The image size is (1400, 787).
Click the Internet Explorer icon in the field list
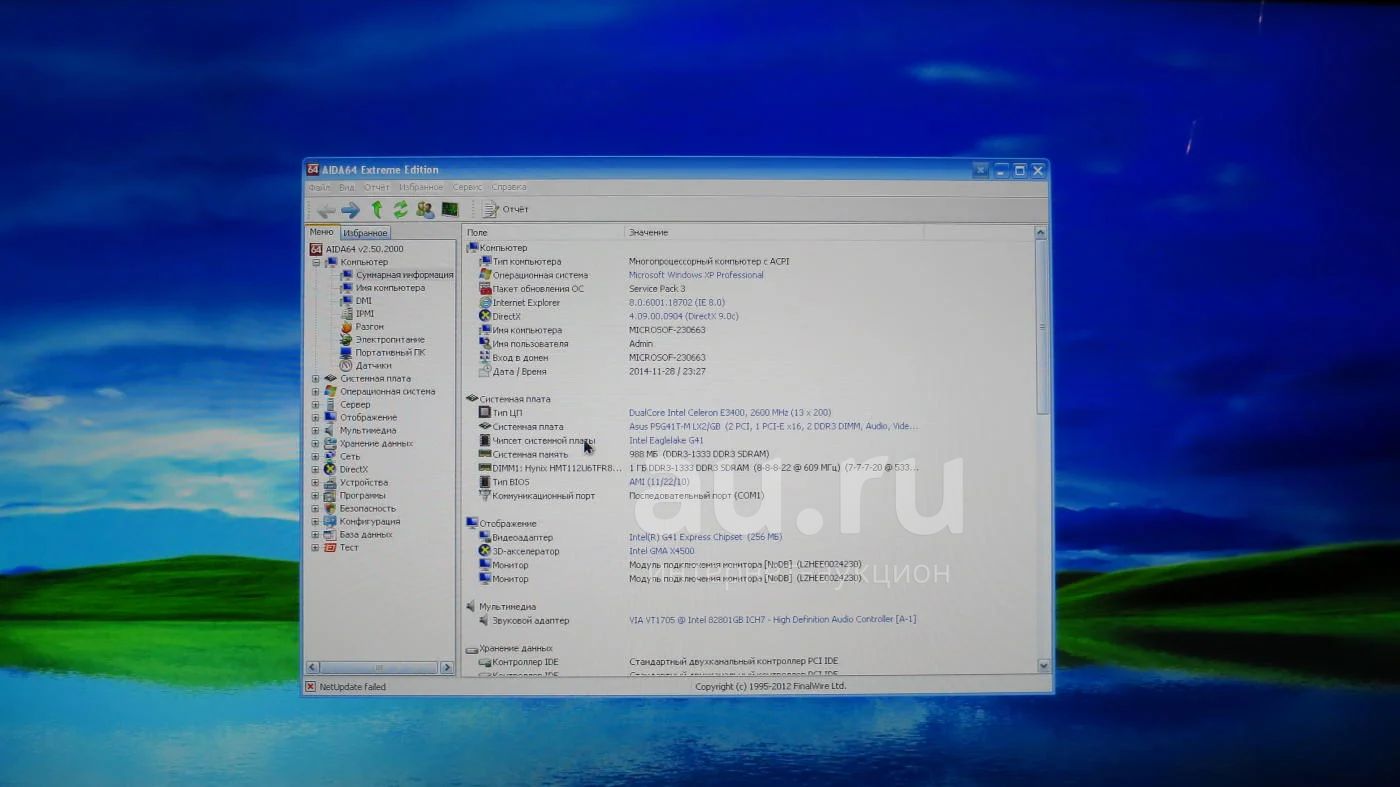485,303
